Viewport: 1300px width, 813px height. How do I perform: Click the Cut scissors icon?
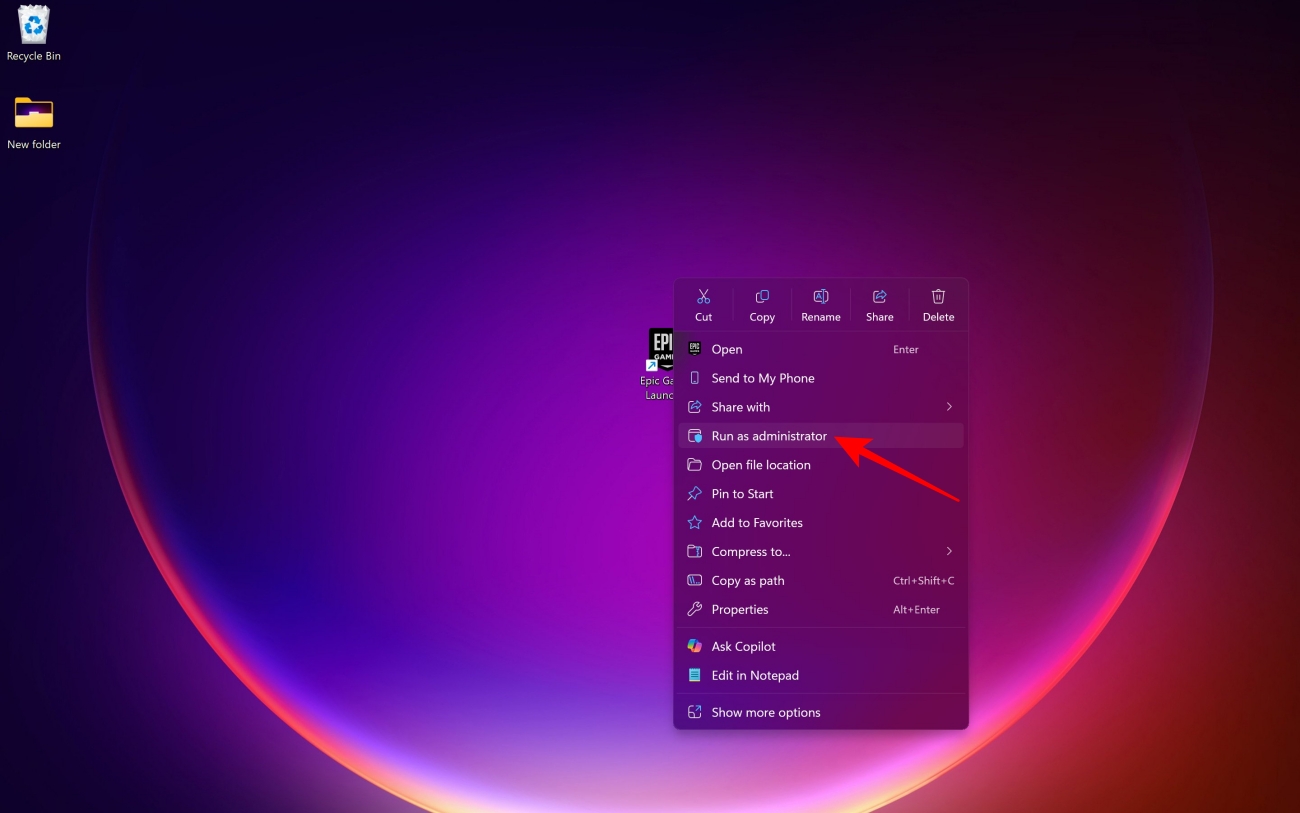703,297
